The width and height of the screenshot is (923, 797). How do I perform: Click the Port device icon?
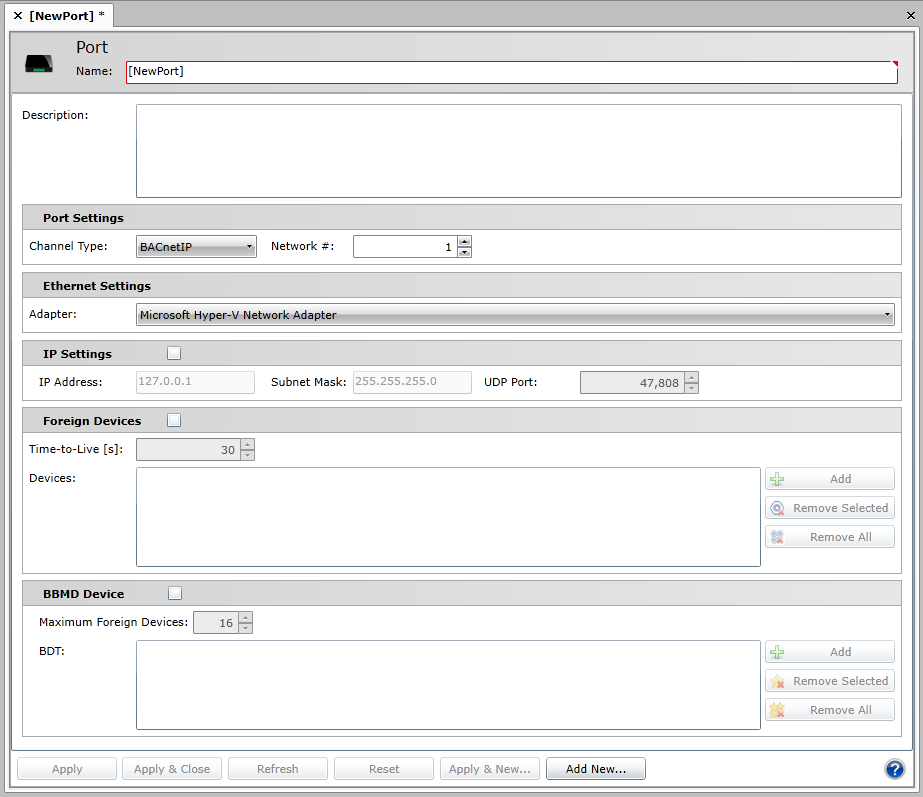[39, 64]
